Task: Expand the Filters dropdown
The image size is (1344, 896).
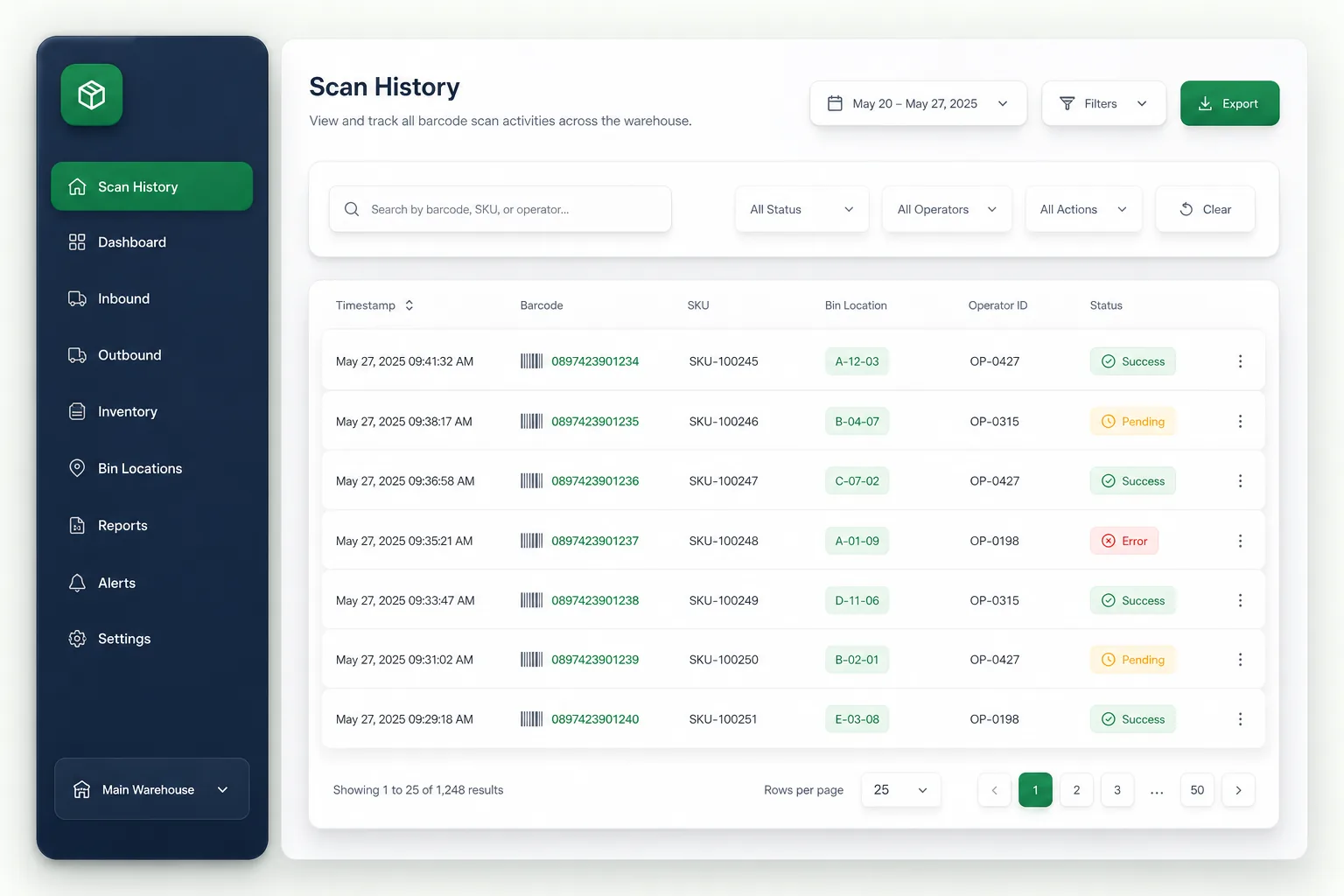Action: 1103,103
